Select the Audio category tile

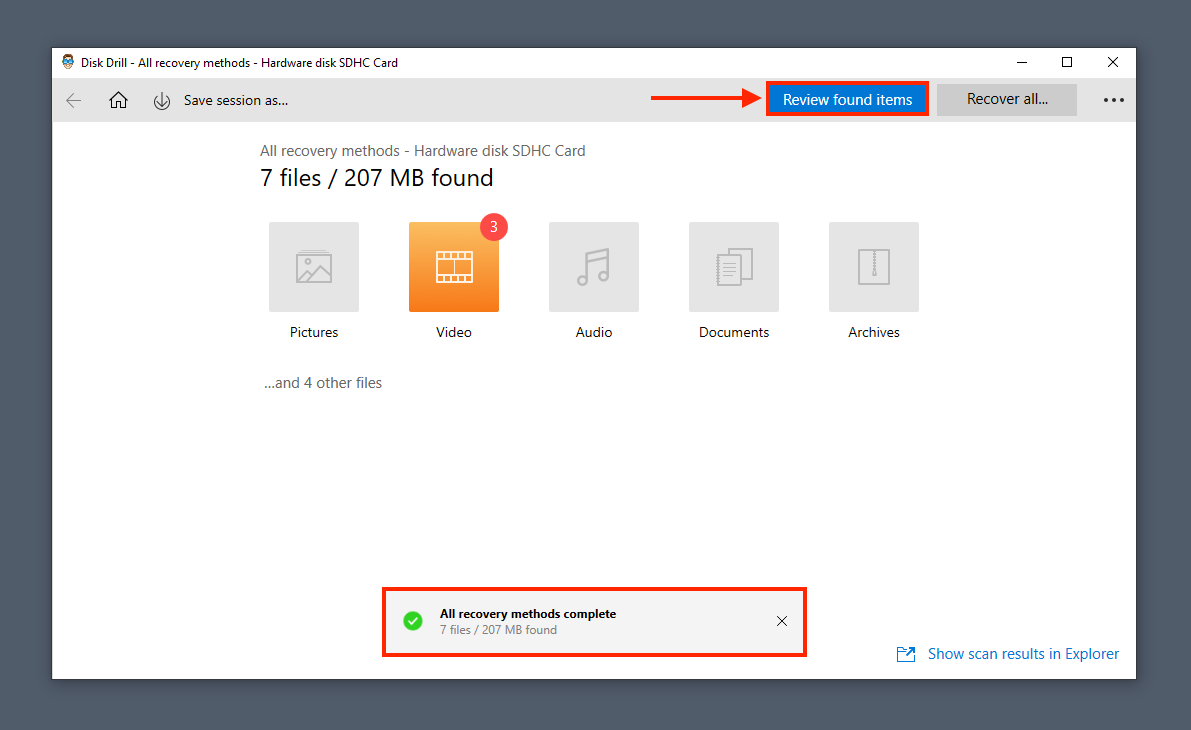[x=593, y=267]
